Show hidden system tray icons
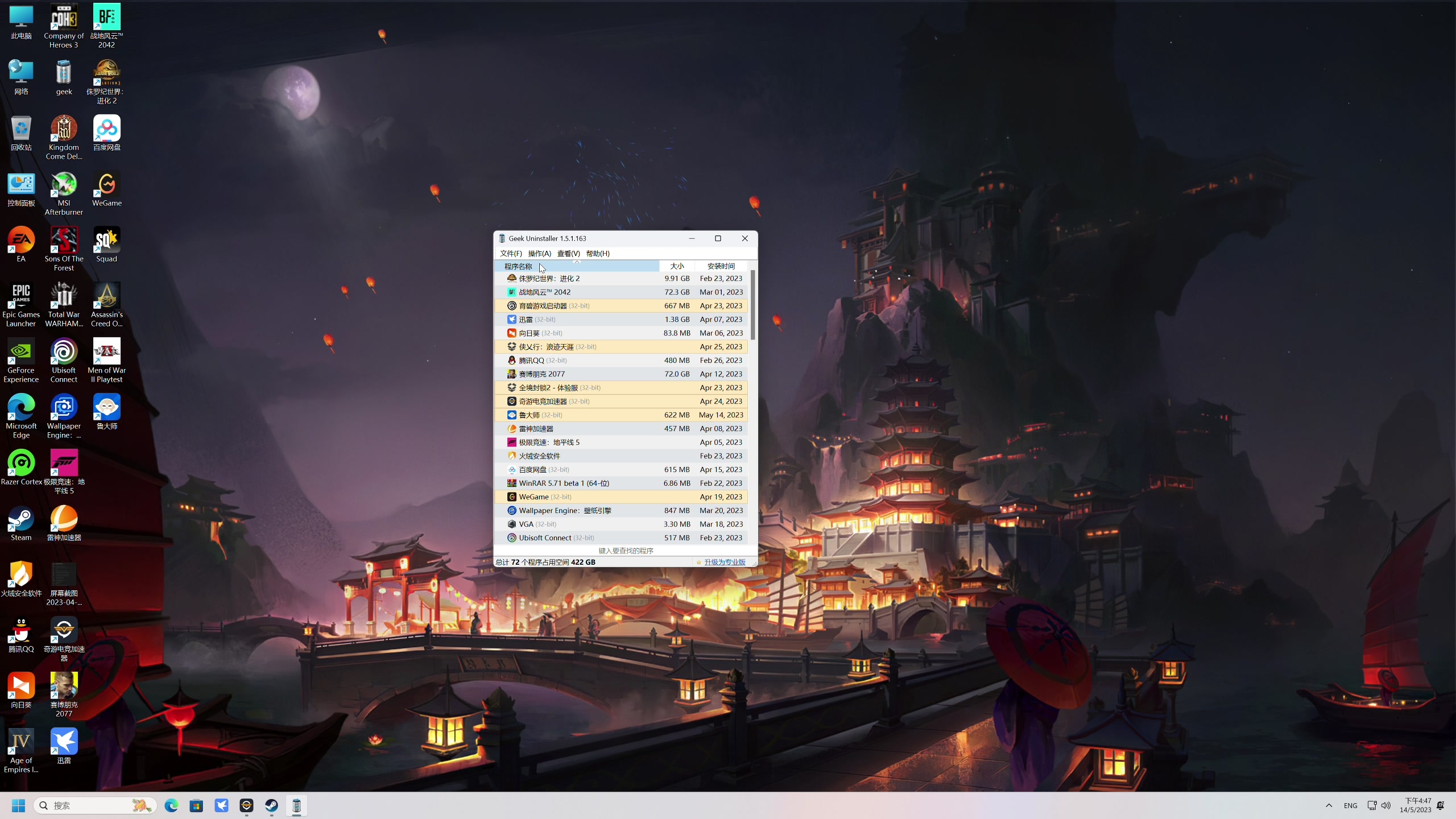Screen dimensions: 1456x819 coord(1329,805)
